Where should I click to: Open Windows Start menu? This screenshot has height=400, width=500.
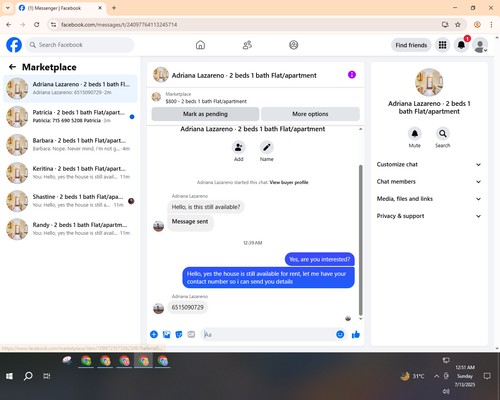point(9,376)
